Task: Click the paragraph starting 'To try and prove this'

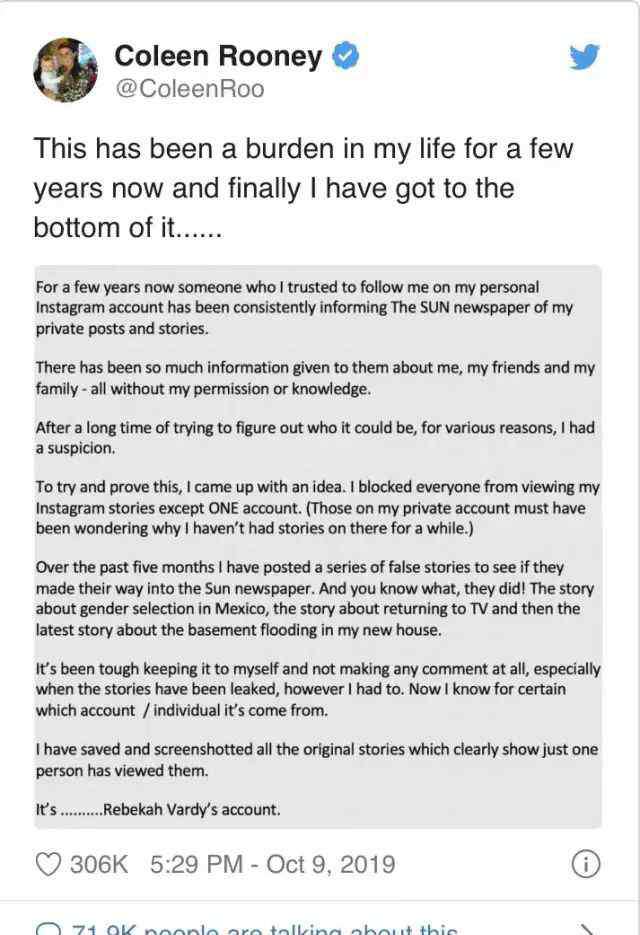Action: click(317, 507)
